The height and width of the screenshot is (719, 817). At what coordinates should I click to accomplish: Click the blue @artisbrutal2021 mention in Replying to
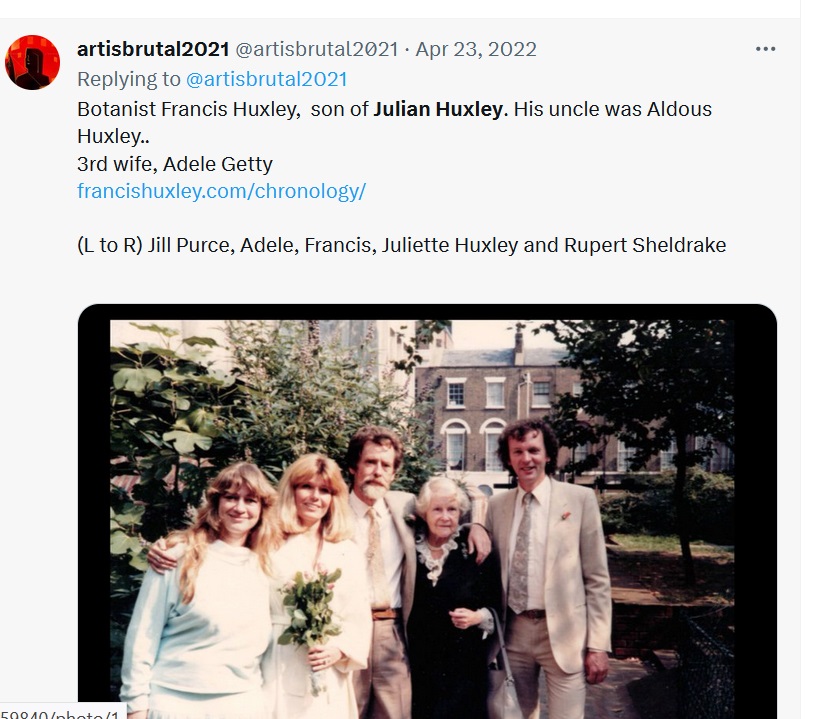point(266,79)
